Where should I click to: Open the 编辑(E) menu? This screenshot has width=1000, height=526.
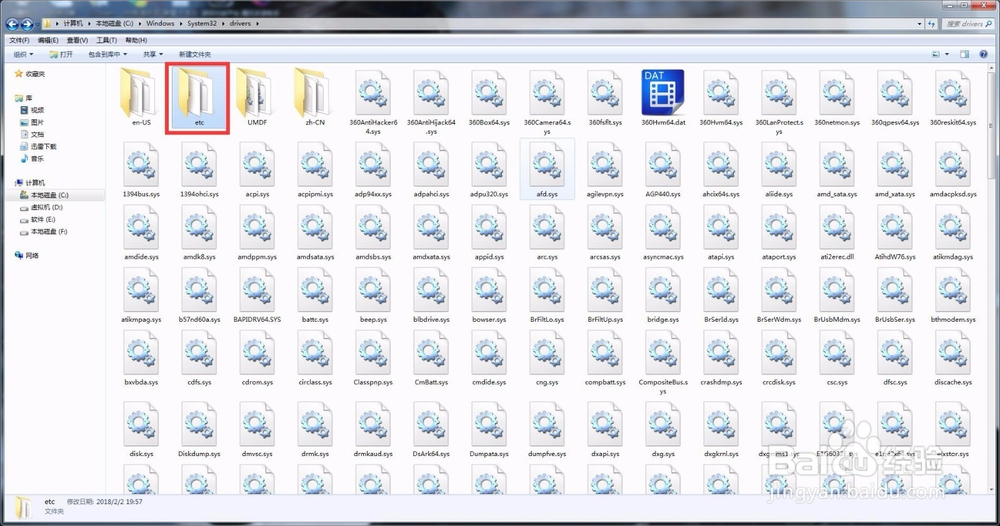(48, 40)
